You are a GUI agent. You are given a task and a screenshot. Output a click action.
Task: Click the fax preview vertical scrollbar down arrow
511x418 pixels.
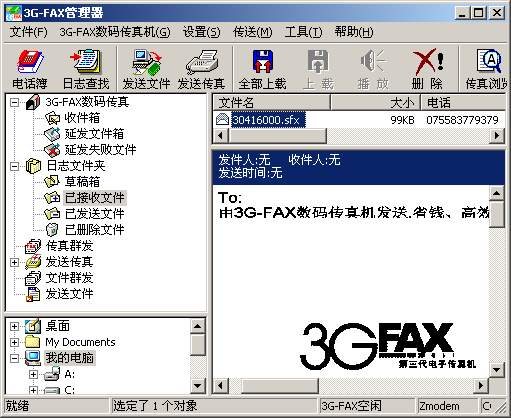tap(496, 369)
